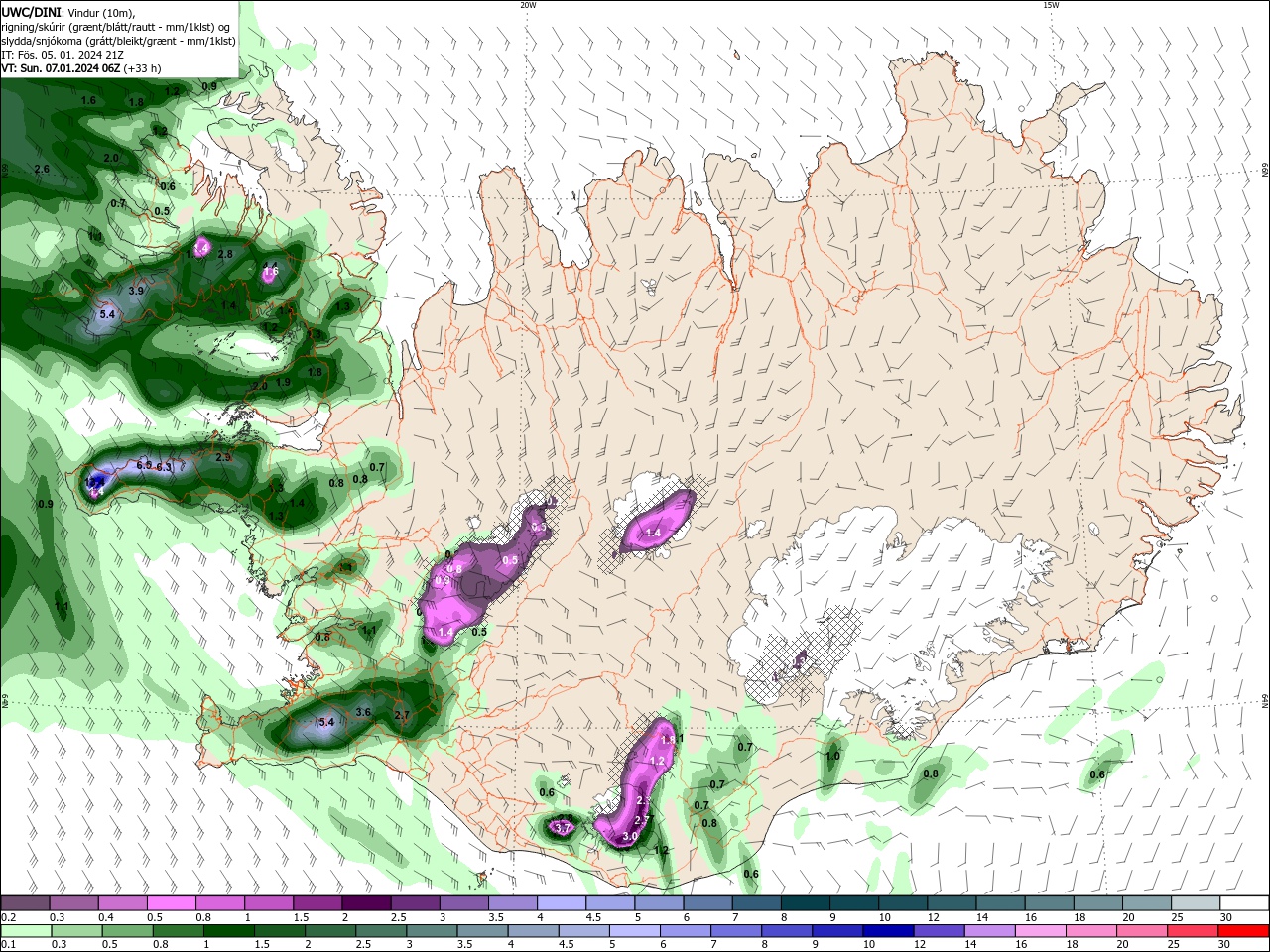Screen dimensions: 1270x952
Task: Click the bright pink 0.5 snow scale swatch
Action: (x=173, y=903)
